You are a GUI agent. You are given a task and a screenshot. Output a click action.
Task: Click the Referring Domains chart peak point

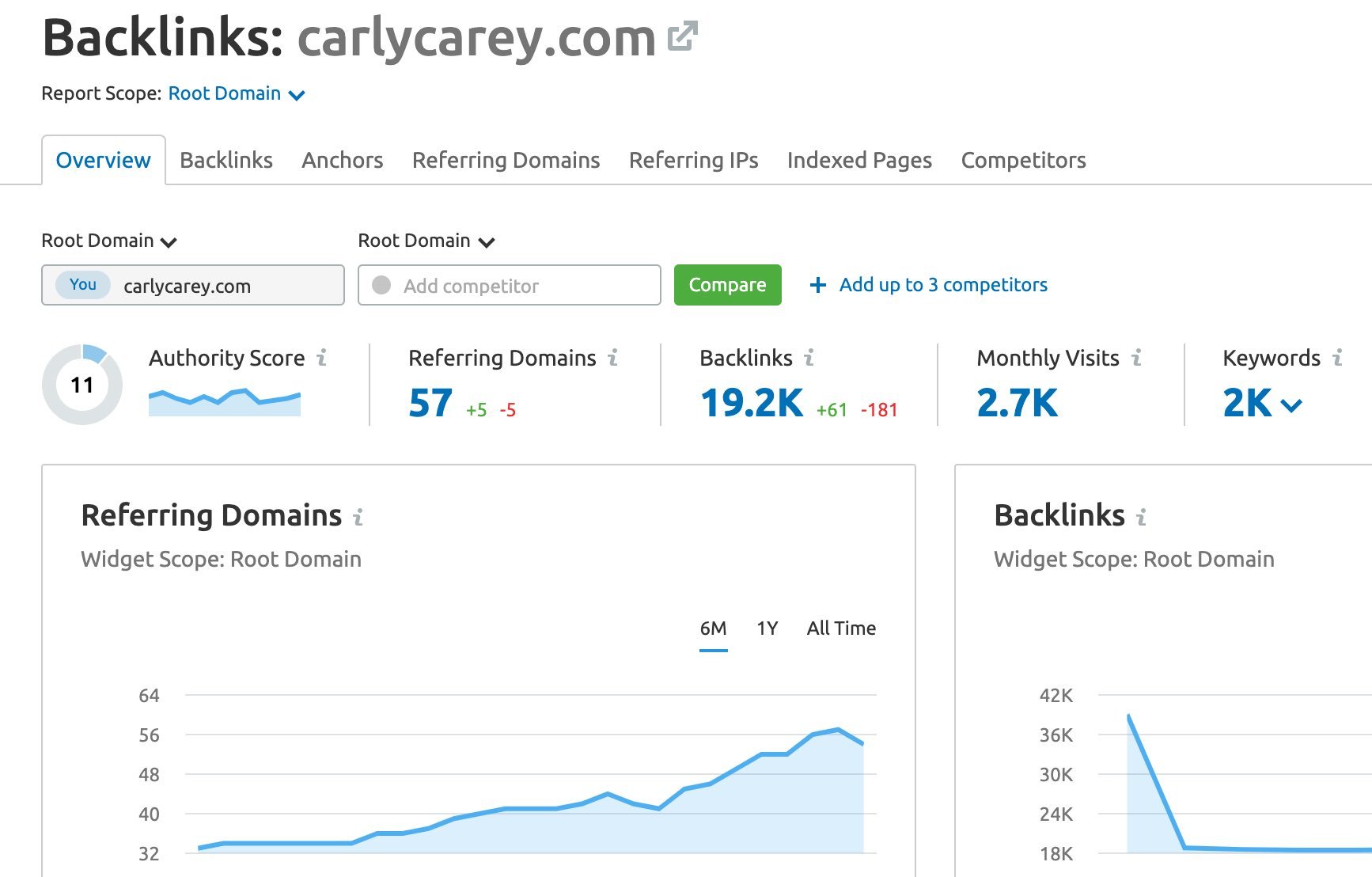(838, 729)
